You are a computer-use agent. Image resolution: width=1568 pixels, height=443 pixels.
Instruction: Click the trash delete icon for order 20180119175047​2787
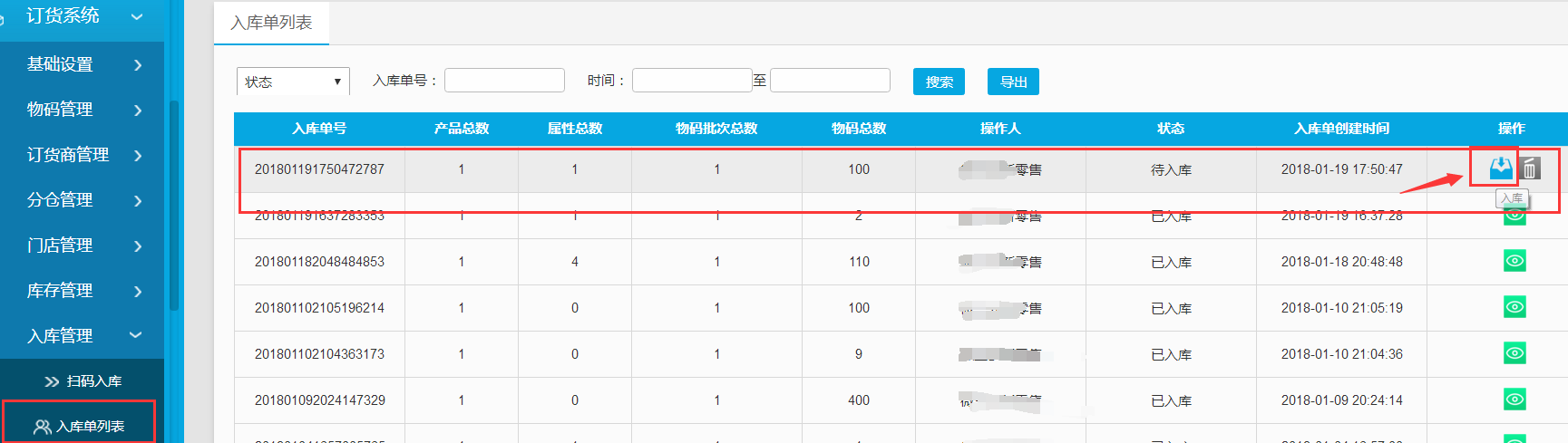[x=1530, y=169]
